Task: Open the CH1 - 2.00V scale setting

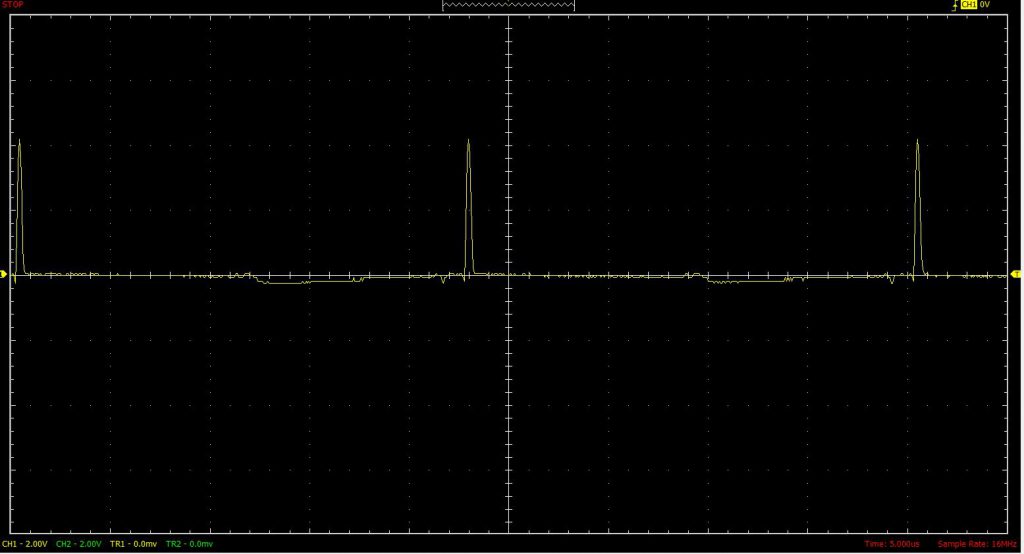Action: [x=25, y=544]
